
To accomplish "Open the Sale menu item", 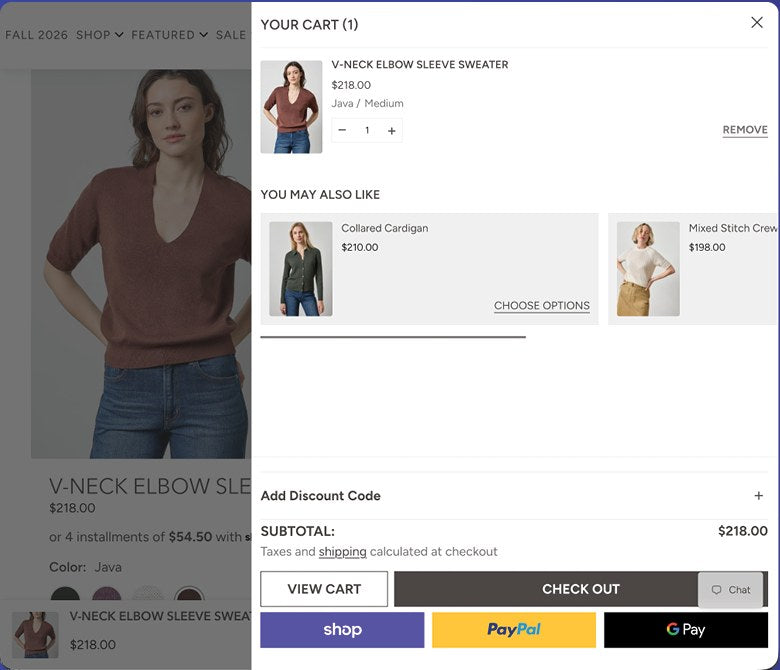I will [x=231, y=35].
